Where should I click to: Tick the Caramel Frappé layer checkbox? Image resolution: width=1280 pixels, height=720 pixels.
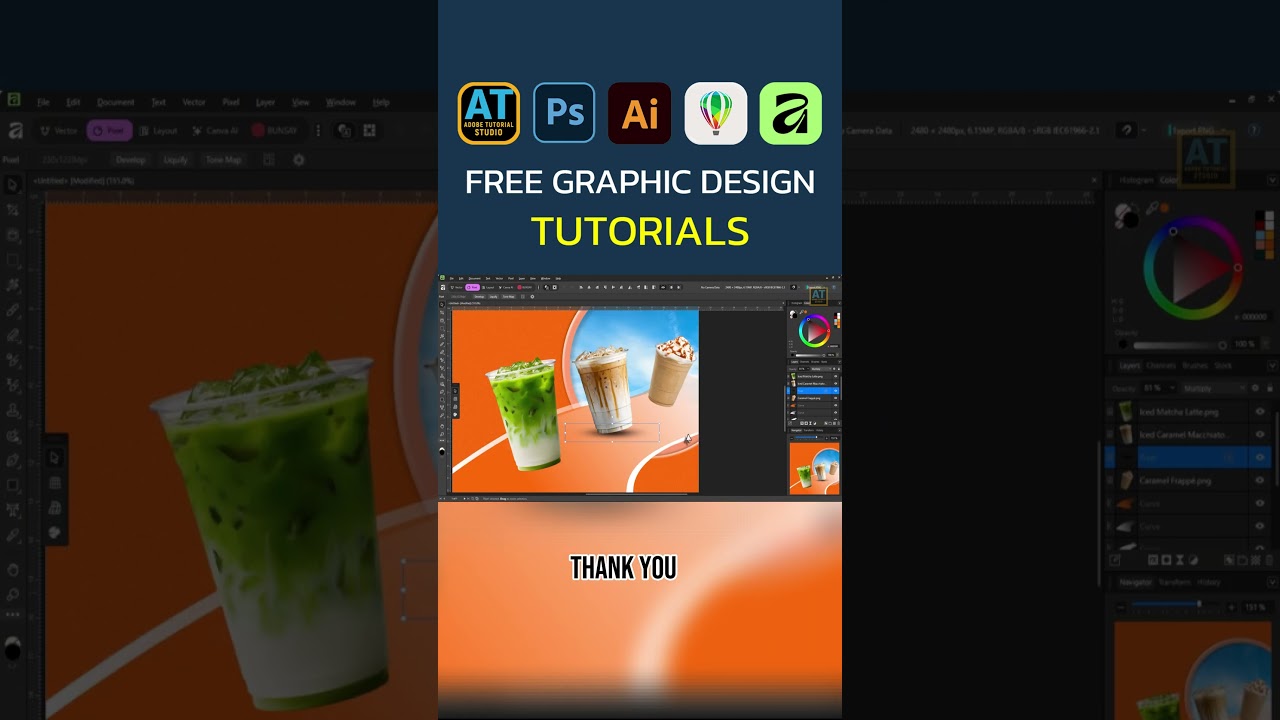coord(1110,480)
